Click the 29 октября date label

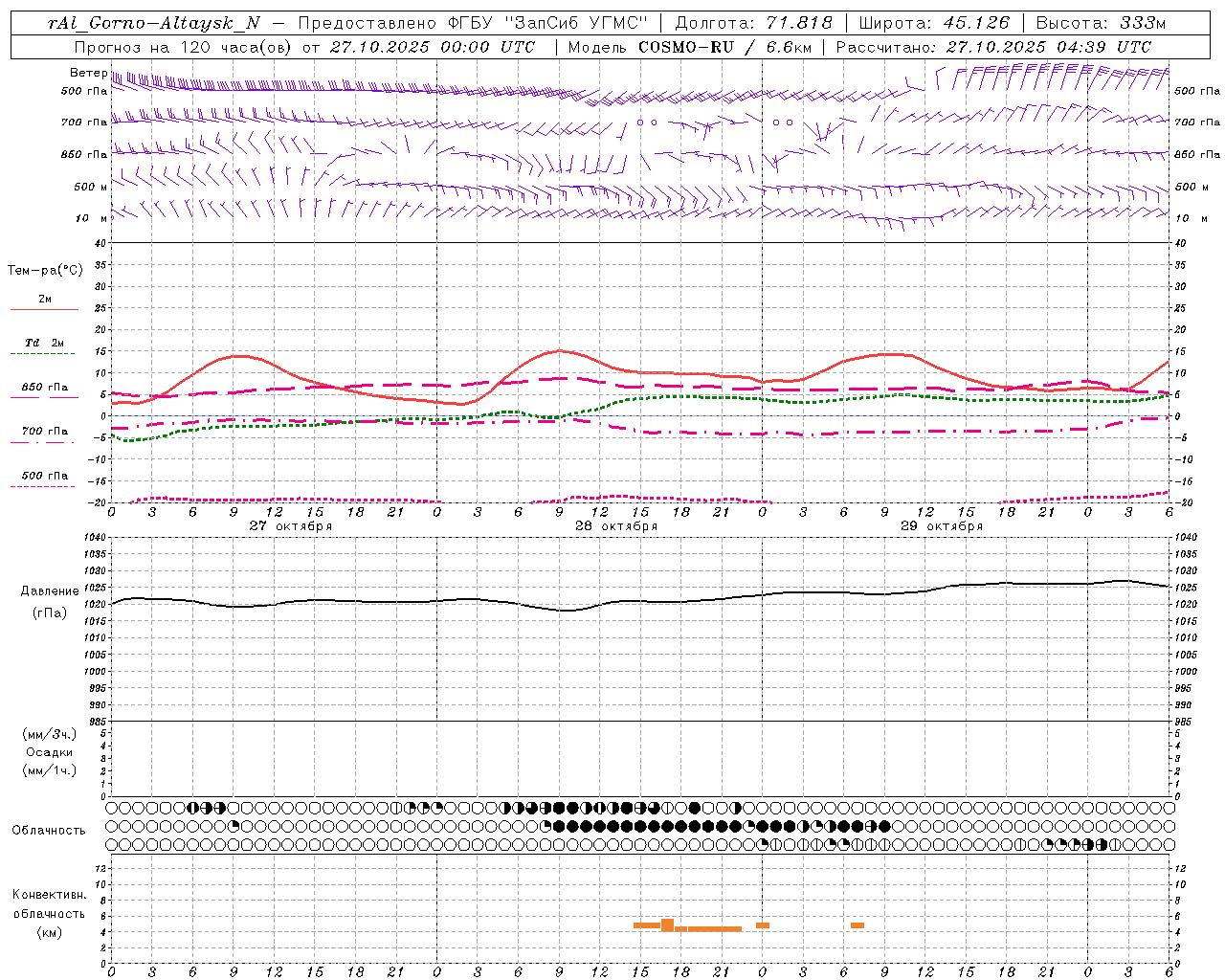click(942, 525)
